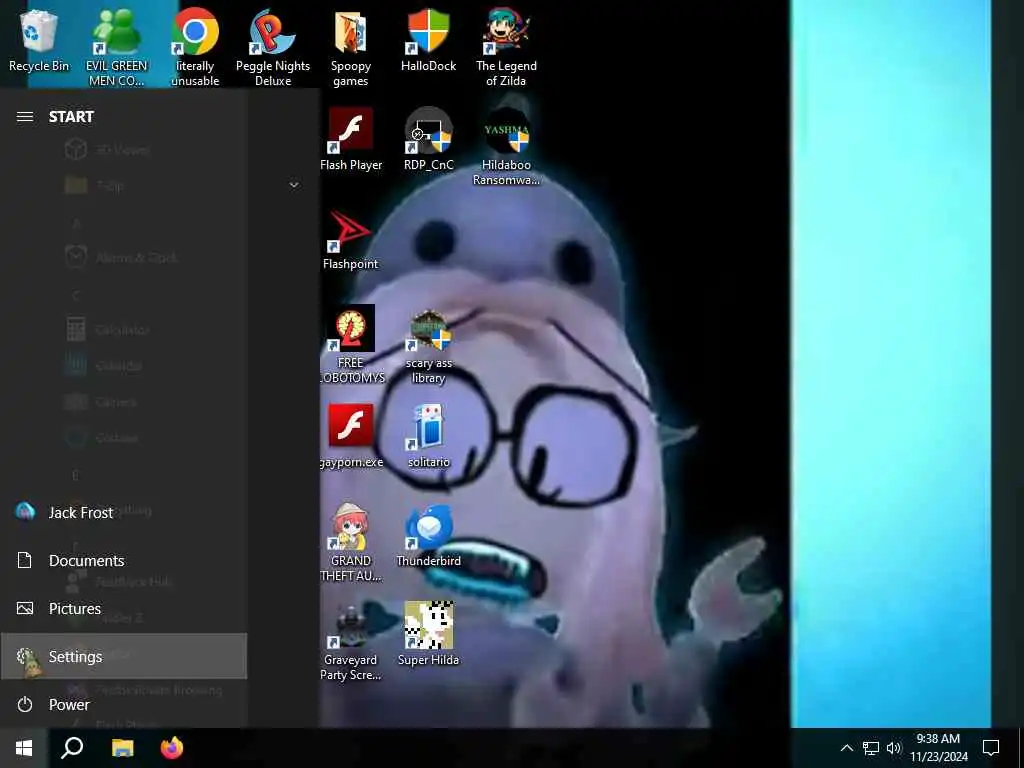Open the network status tray icon
Screen dimensions: 1024x768
tap(871, 748)
